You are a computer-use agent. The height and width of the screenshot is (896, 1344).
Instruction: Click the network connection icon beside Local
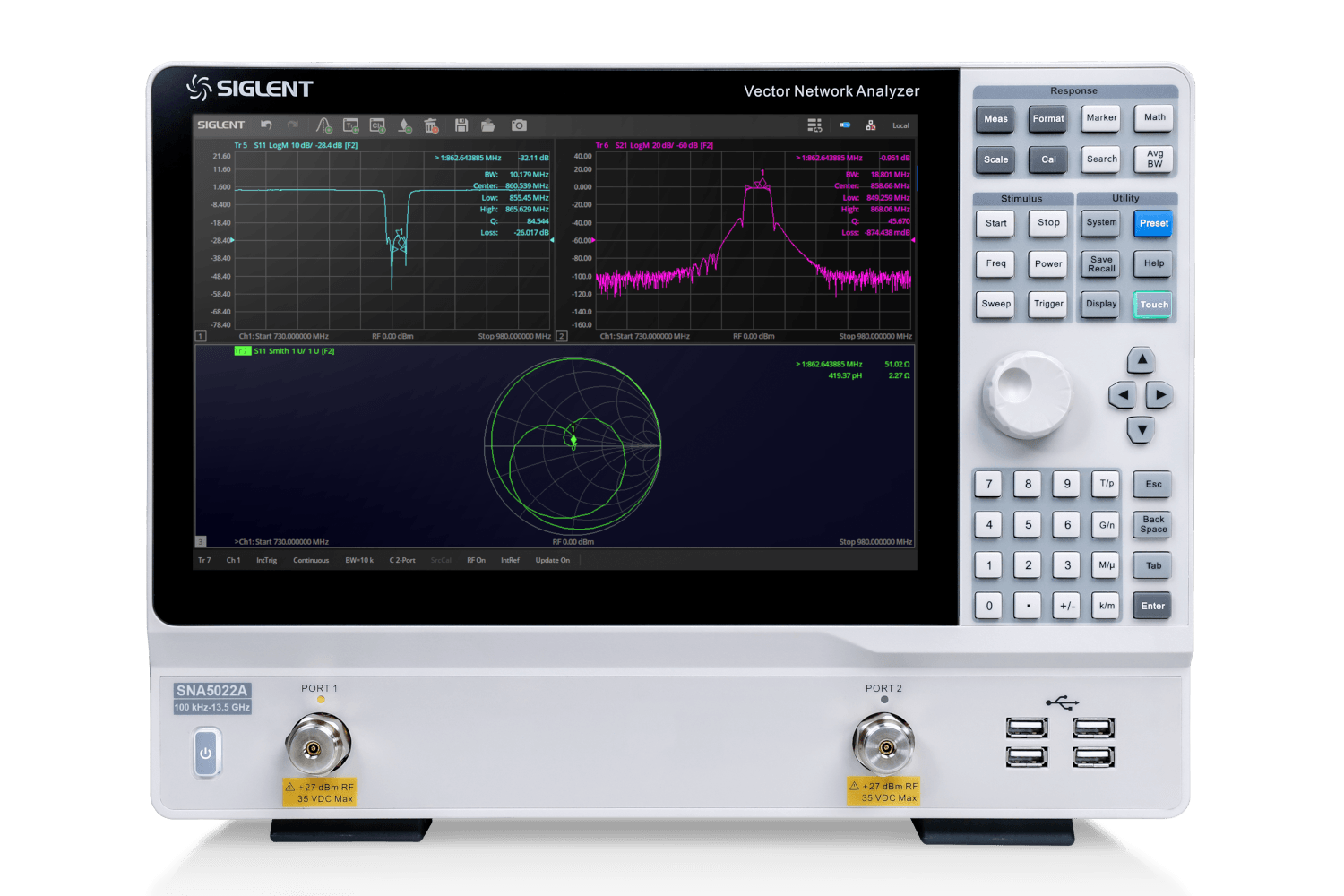[871, 125]
